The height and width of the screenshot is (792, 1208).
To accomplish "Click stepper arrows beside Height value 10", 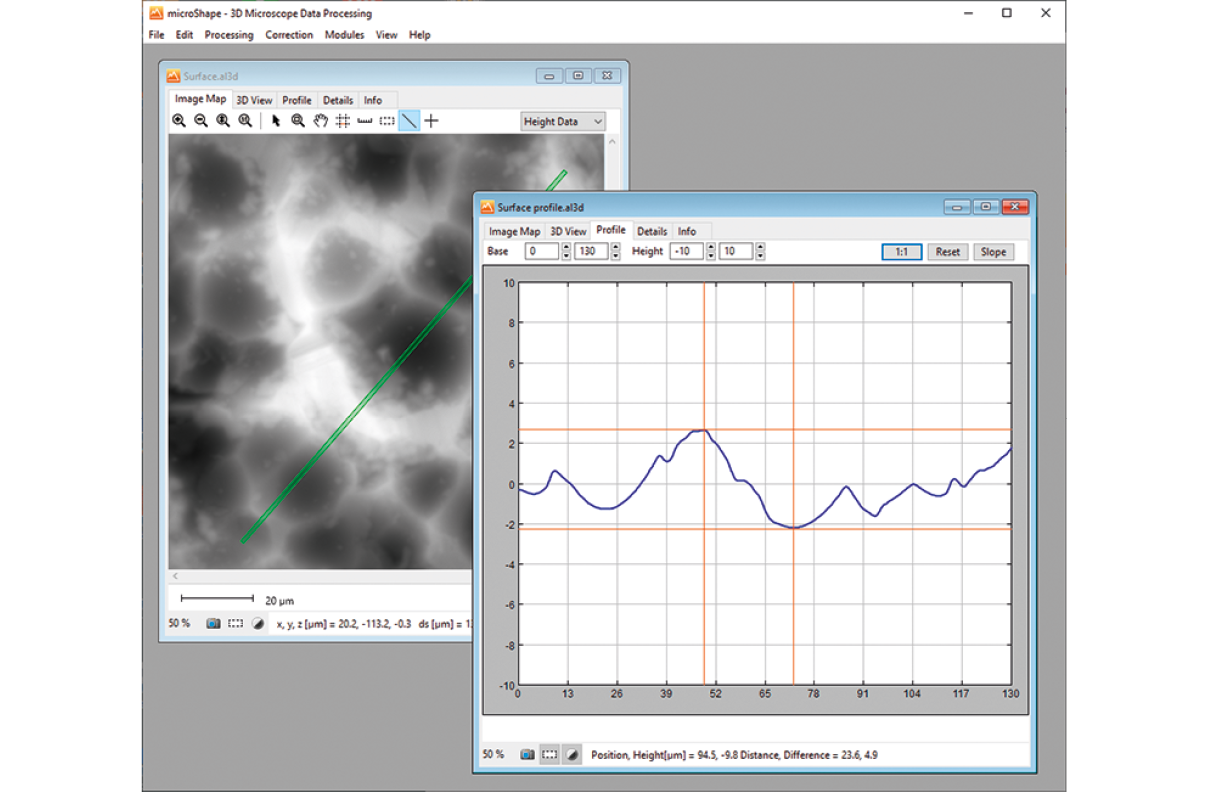I will (760, 252).
